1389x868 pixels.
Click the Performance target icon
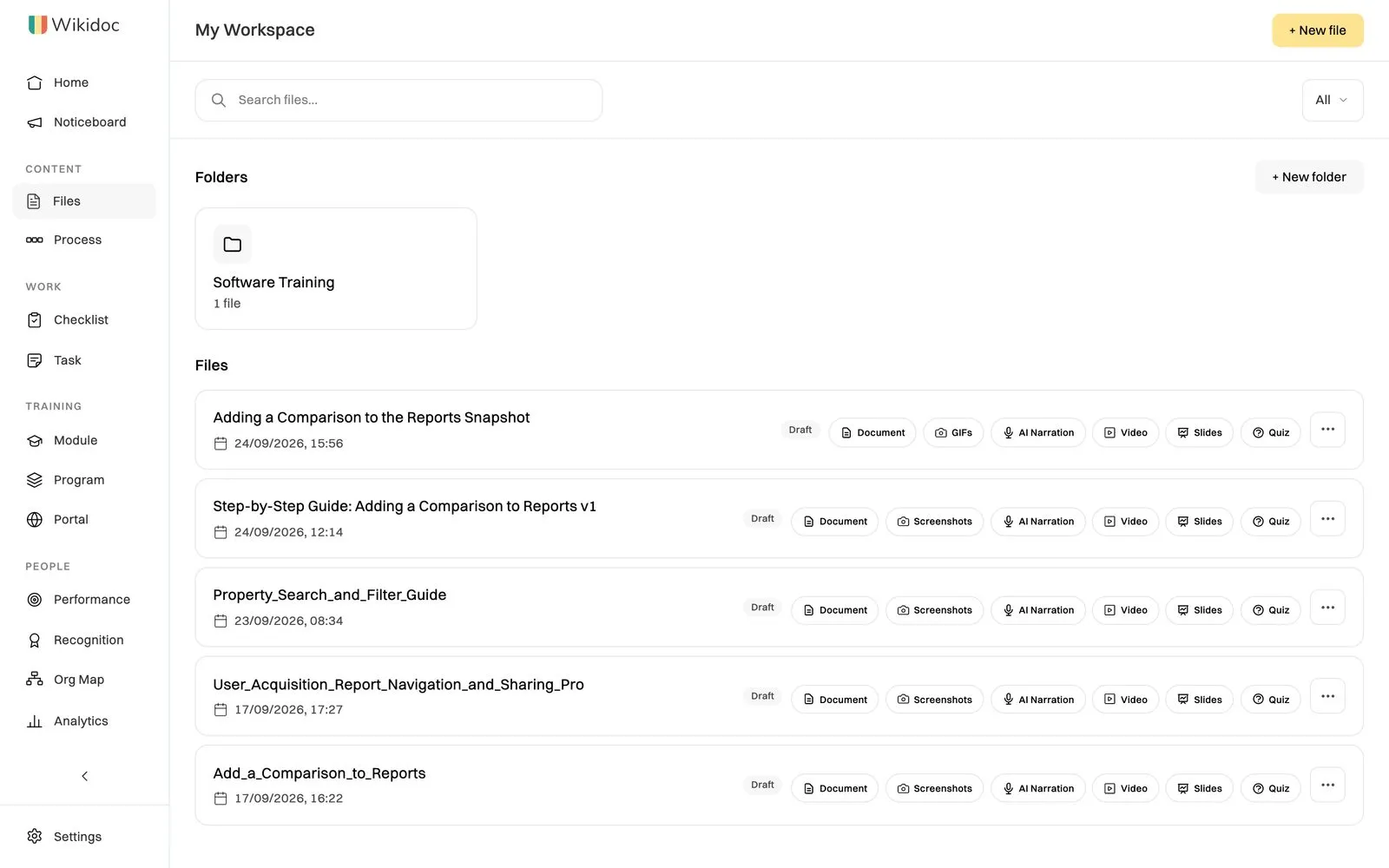click(x=35, y=600)
